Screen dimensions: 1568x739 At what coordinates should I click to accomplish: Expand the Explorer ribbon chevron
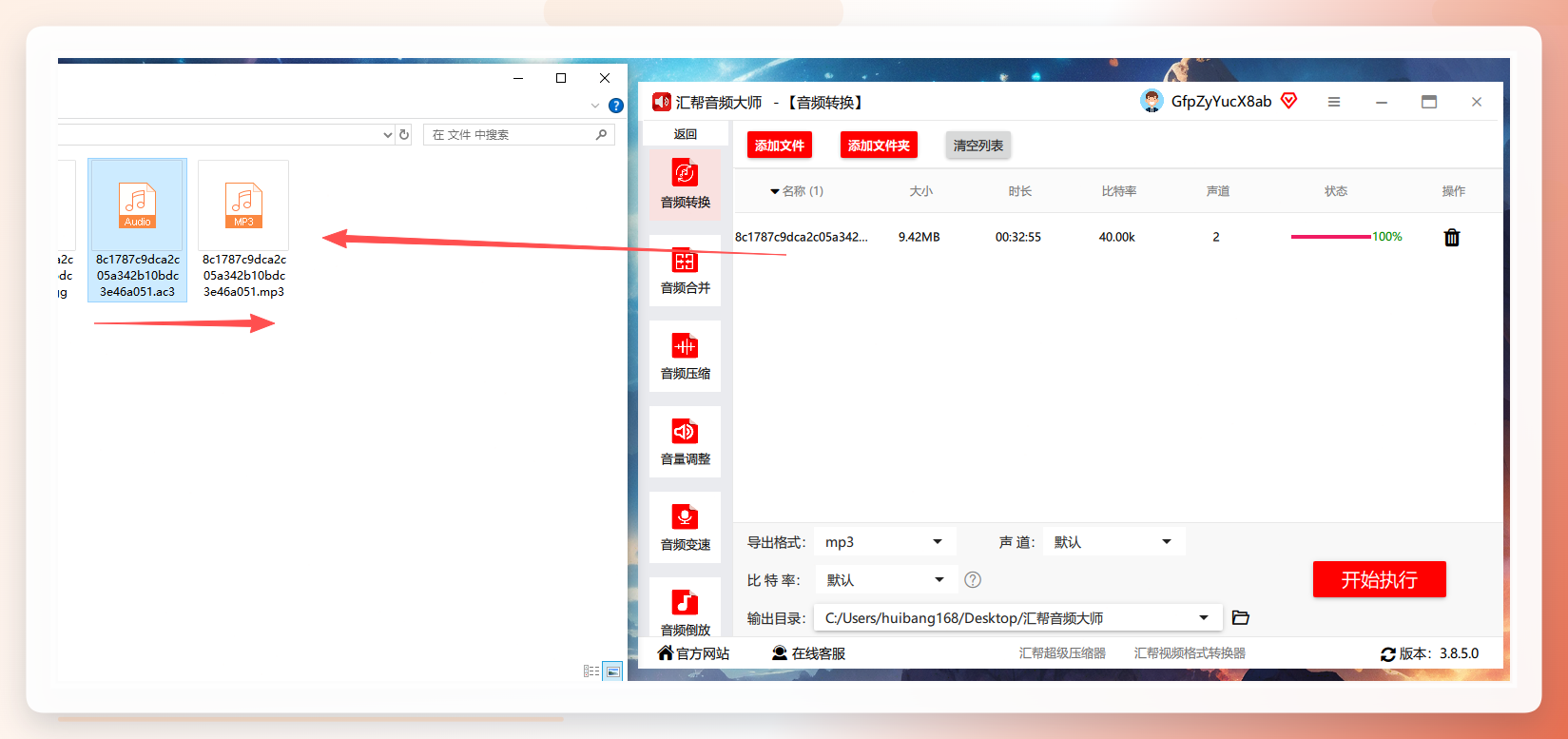click(595, 106)
